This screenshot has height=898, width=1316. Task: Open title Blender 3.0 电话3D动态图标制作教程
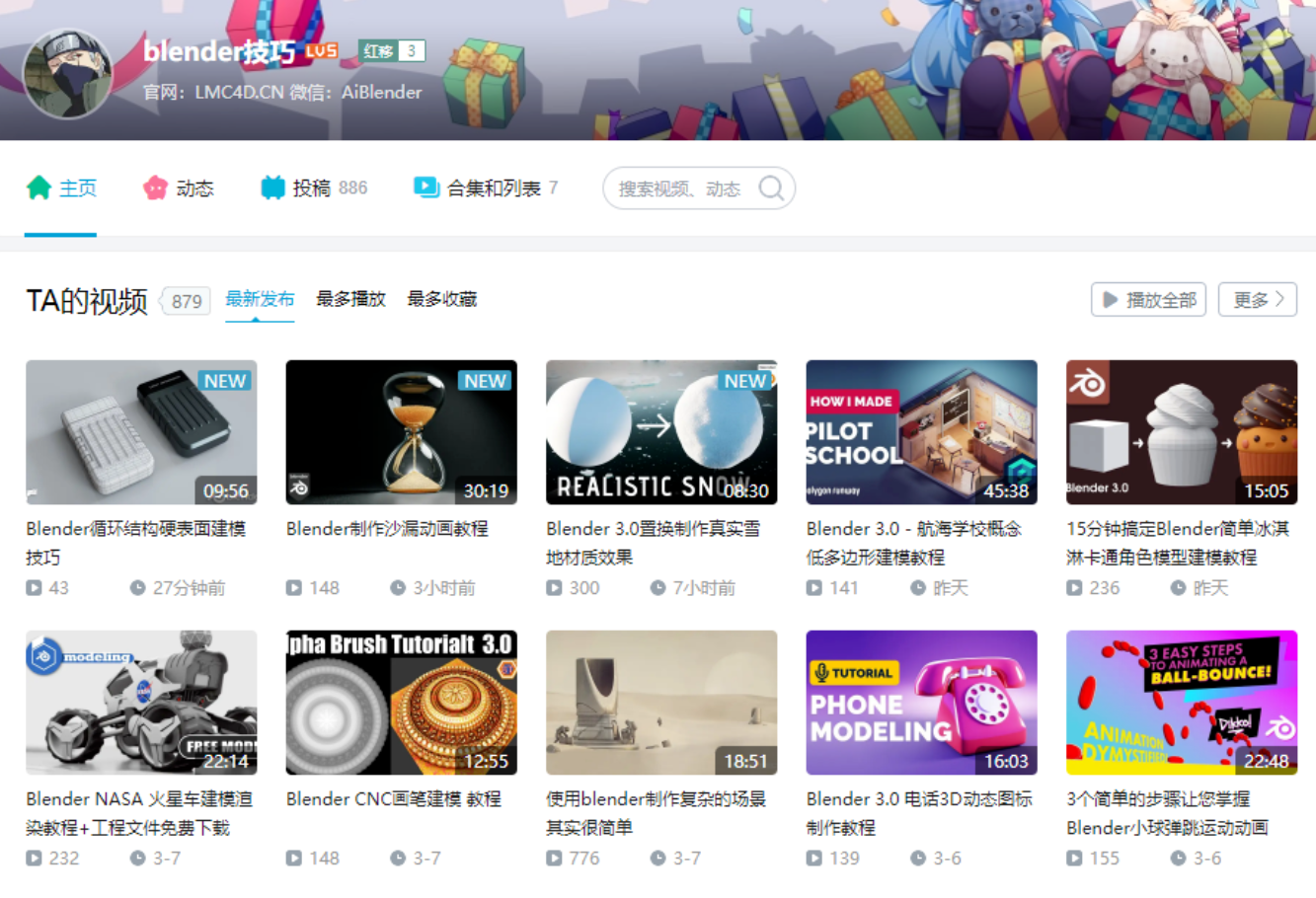919,813
